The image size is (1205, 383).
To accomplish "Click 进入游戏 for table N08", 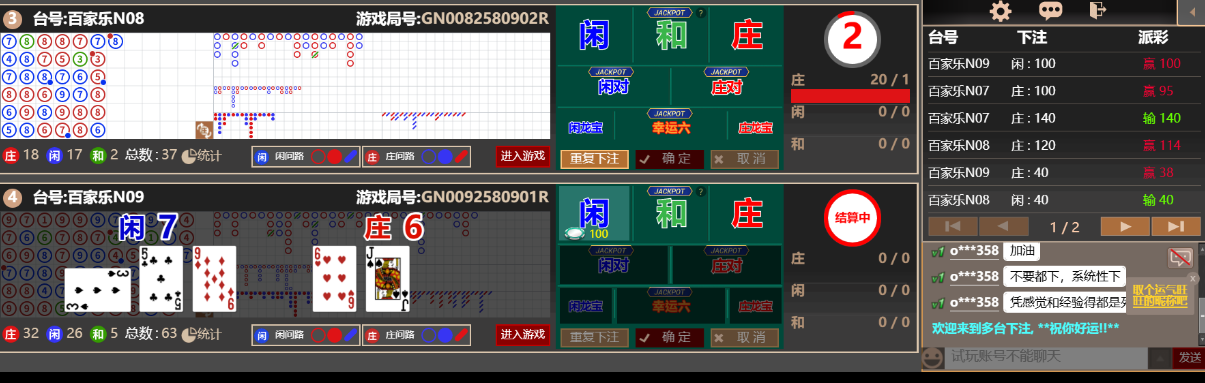I will 522,156.
